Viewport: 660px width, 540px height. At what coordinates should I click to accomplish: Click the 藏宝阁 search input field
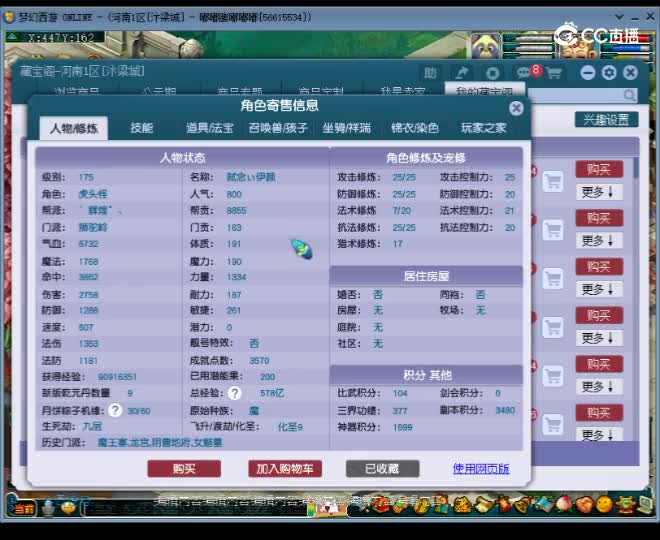(x=582, y=95)
